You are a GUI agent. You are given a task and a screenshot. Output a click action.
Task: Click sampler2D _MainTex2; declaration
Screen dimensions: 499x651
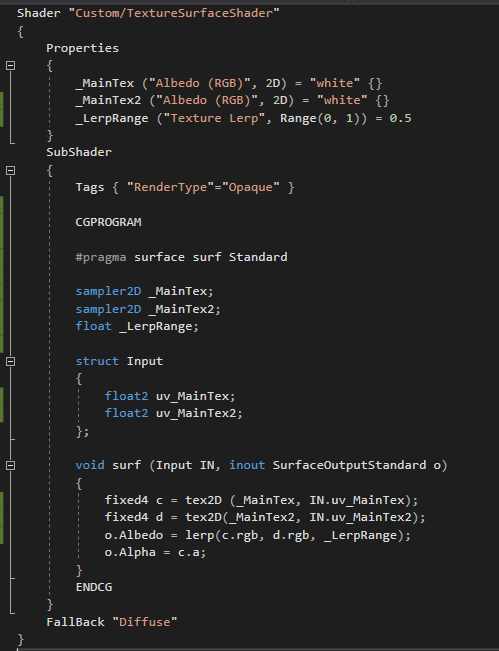(148, 309)
